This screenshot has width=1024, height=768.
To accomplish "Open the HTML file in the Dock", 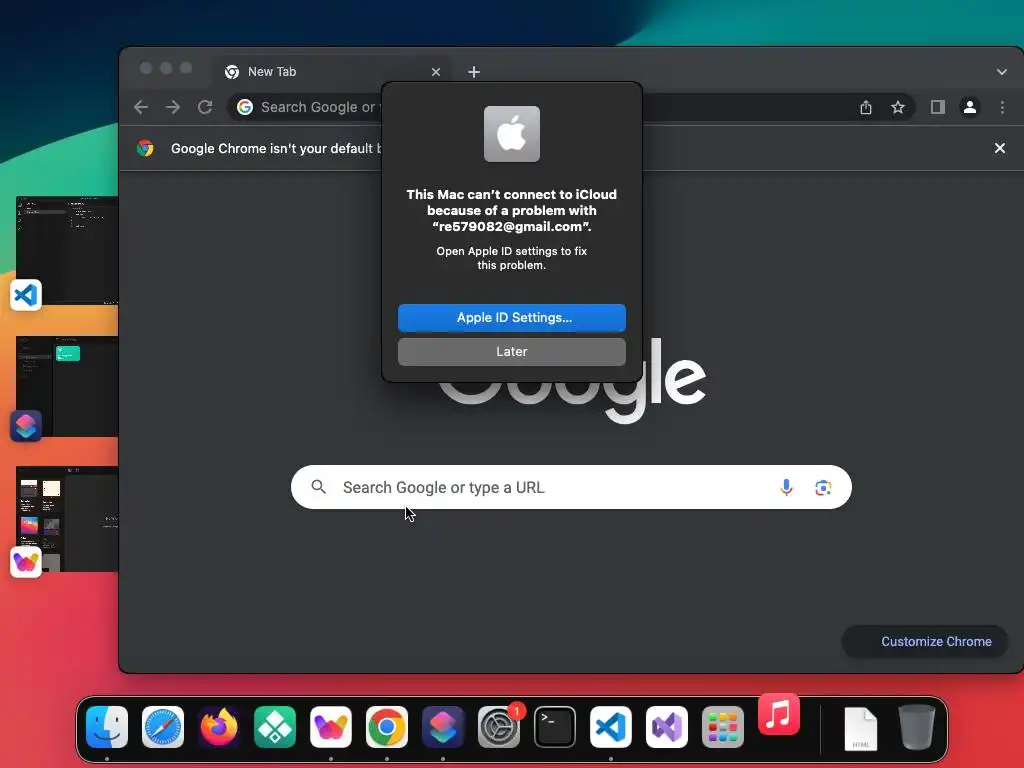I will pos(861,728).
